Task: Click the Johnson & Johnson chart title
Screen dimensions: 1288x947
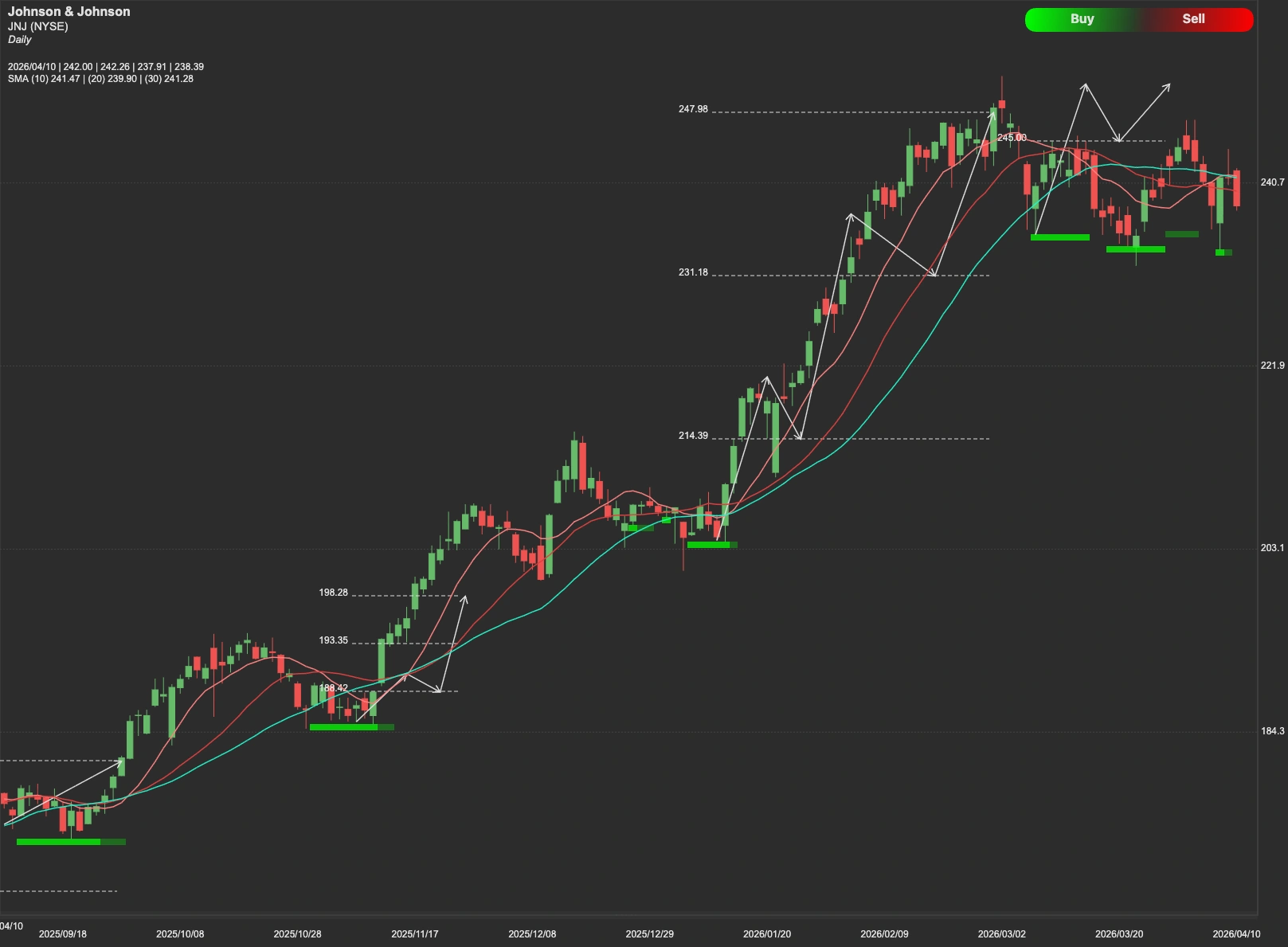Action: pyautogui.click(x=69, y=11)
